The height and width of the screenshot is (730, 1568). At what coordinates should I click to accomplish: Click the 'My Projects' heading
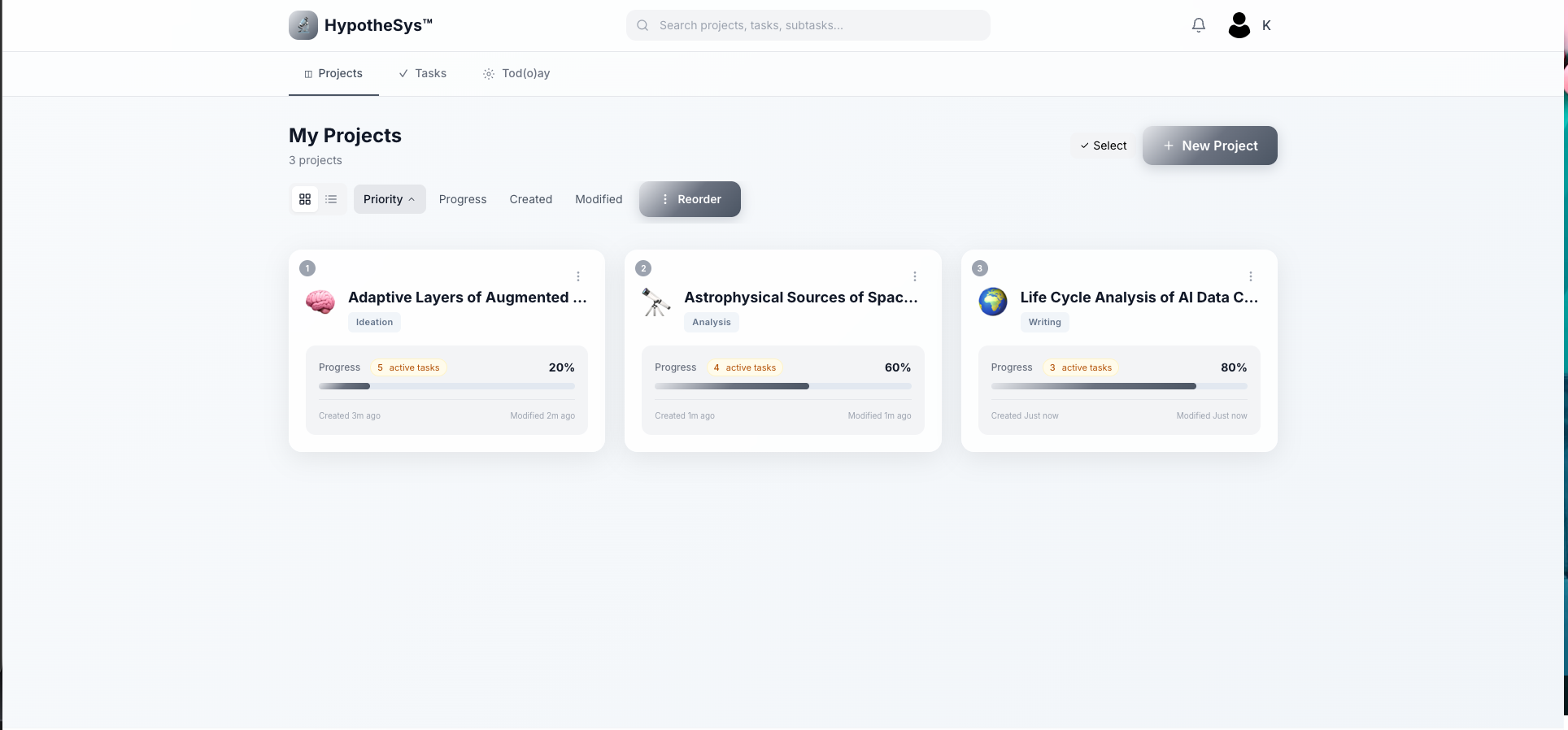345,135
